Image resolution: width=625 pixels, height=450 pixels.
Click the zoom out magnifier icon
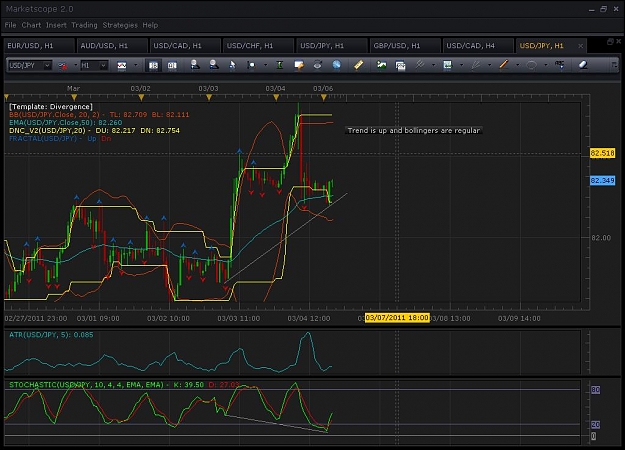(x=214, y=65)
